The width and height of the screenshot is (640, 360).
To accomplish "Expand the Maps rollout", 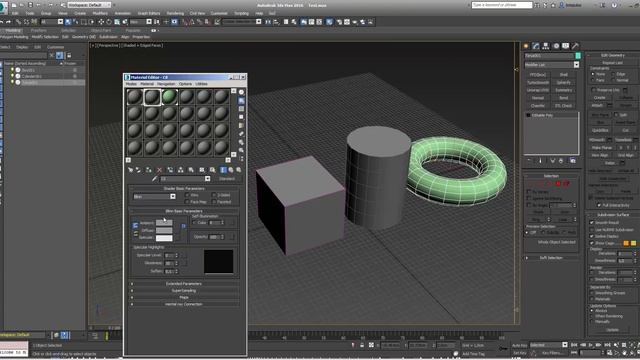I will click(x=184, y=298).
